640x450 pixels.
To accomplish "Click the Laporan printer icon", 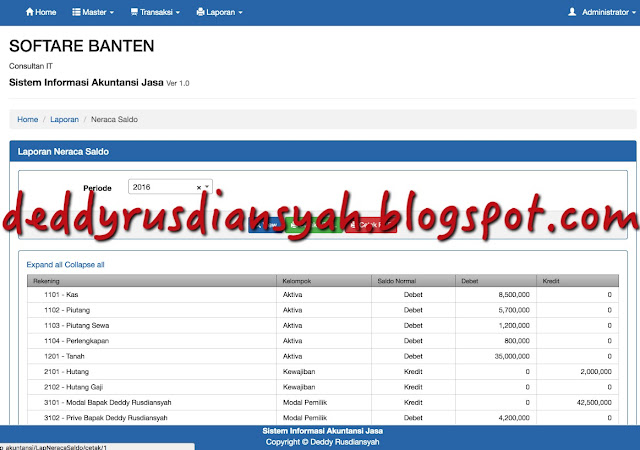I will (x=200, y=12).
